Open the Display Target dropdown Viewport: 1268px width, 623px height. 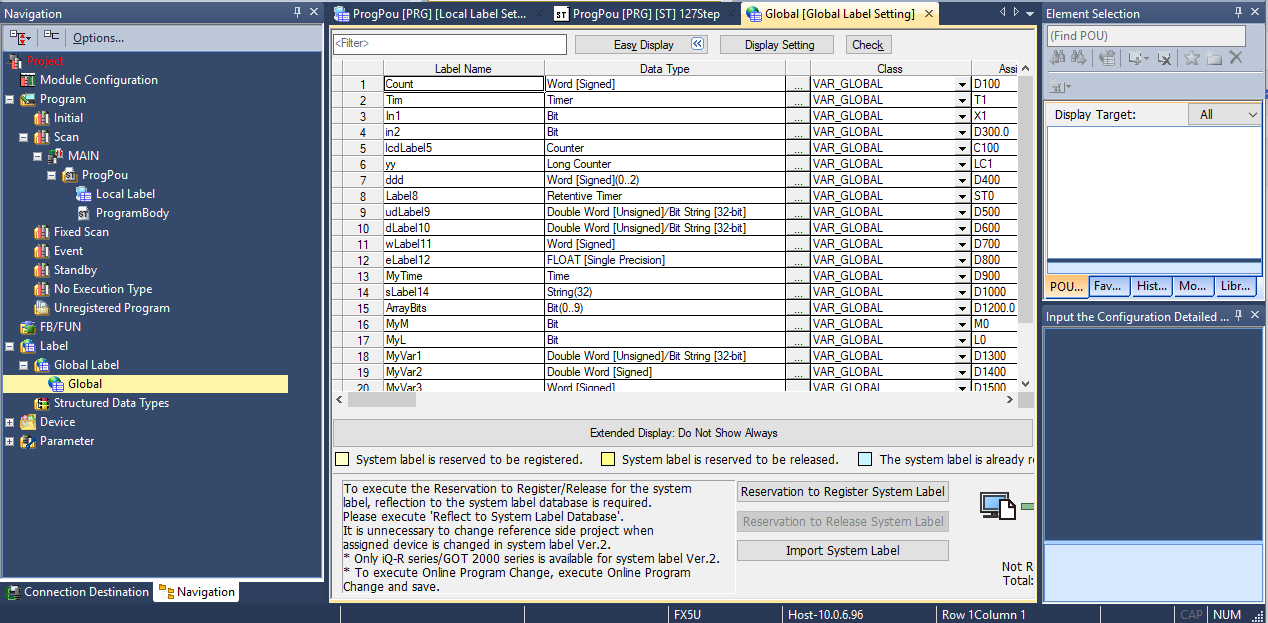[x=1224, y=115]
